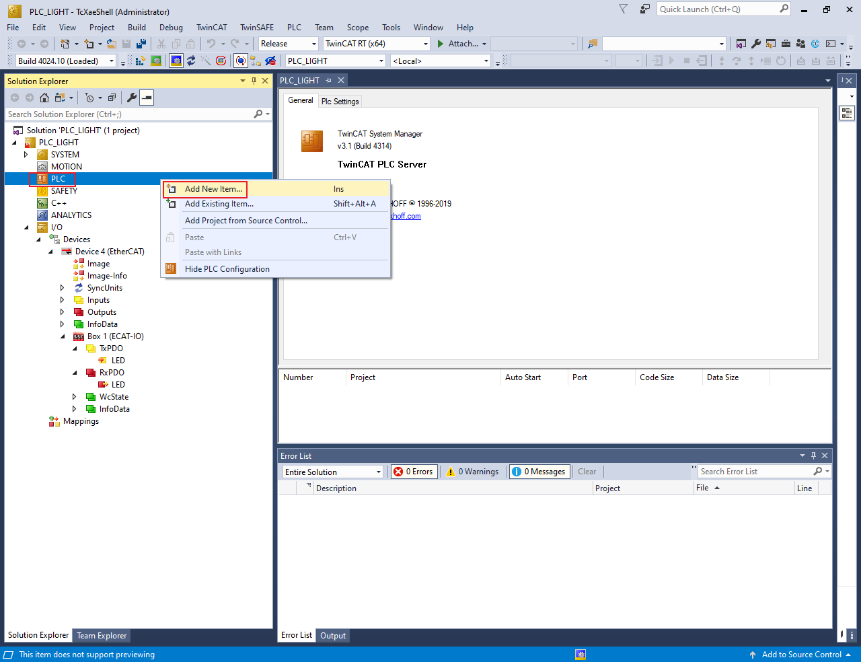The height and width of the screenshot is (662, 861).
Task: Click the ANALYTICS node icon
Action: 42,215
